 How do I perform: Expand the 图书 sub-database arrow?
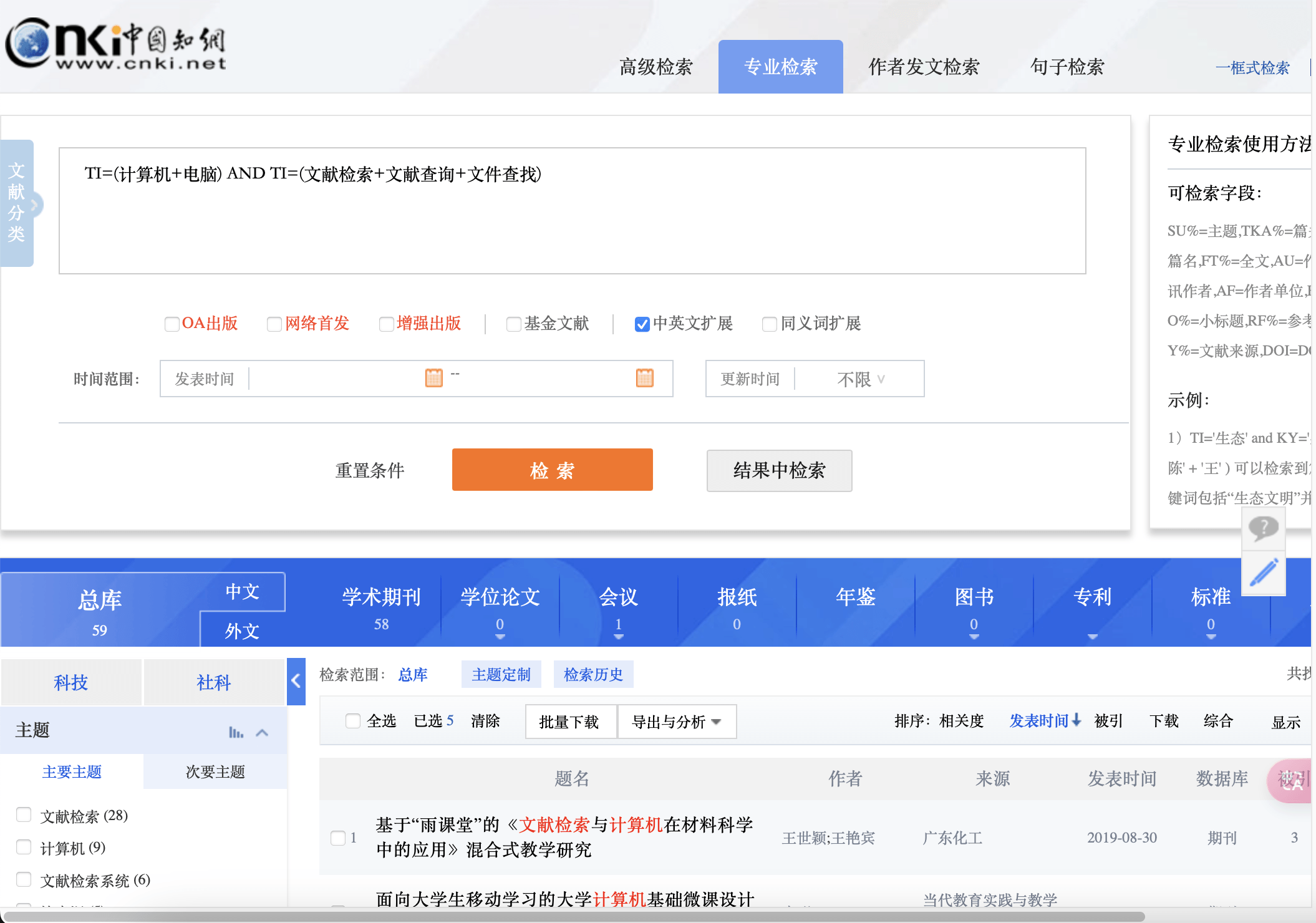coord(974,637)
